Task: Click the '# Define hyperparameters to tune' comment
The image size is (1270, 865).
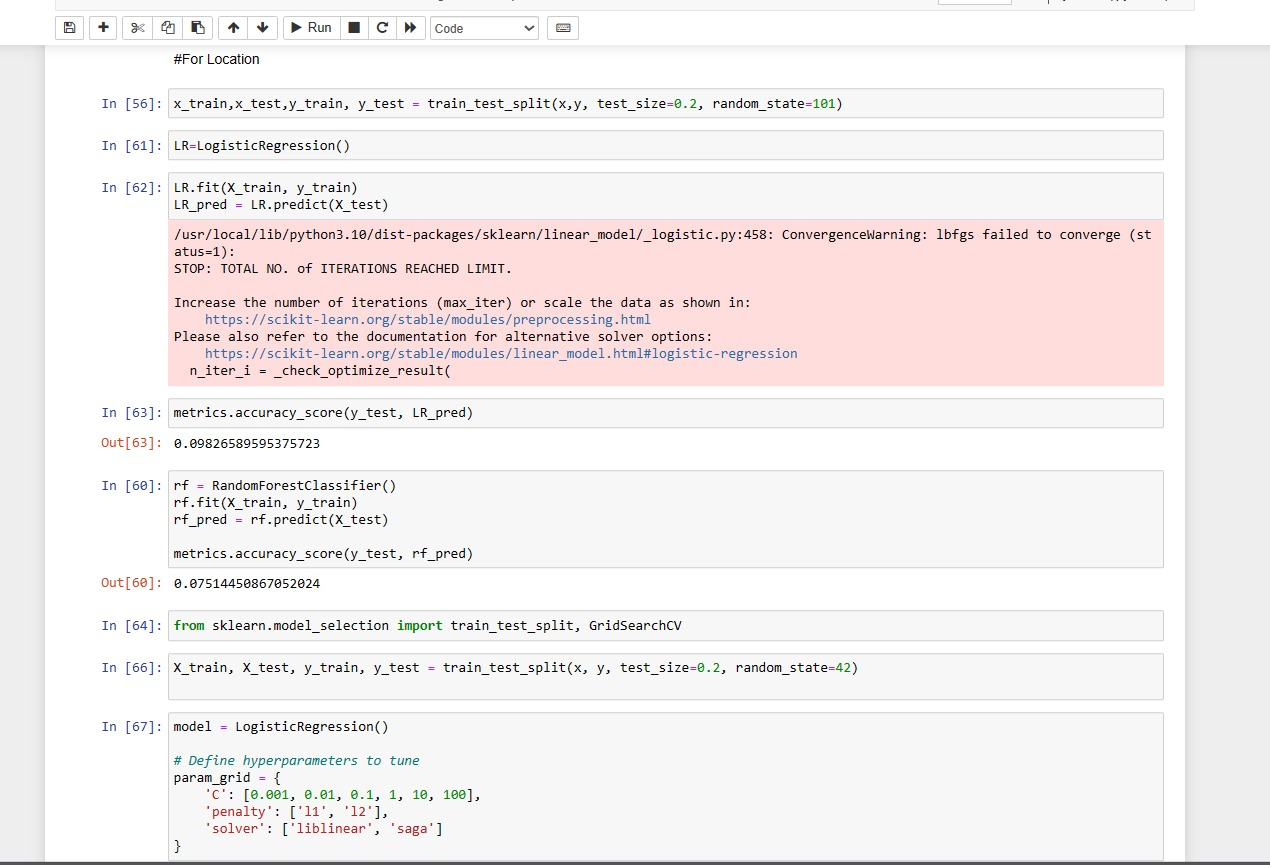Action: pos(297,761)
